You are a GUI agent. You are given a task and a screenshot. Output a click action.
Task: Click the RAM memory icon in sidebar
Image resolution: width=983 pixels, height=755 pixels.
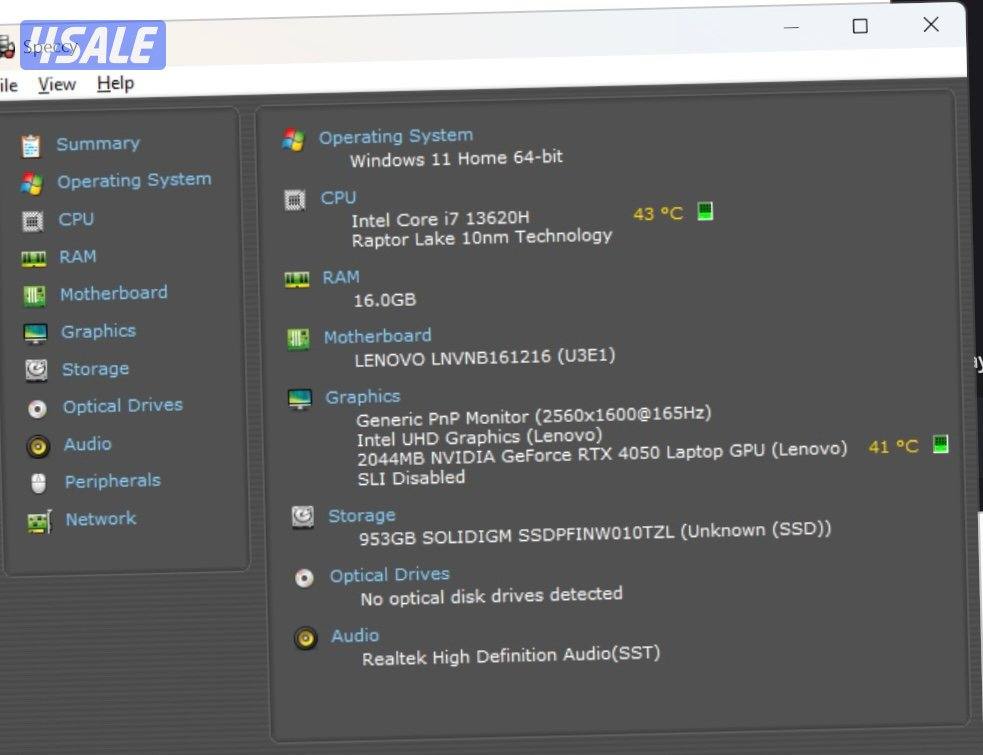point(33,256)
